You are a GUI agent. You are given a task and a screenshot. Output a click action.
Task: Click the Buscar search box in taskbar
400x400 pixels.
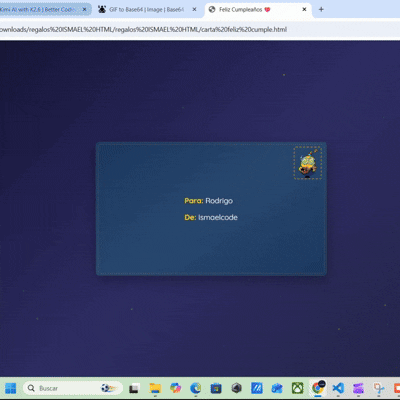tap(73, 388)
